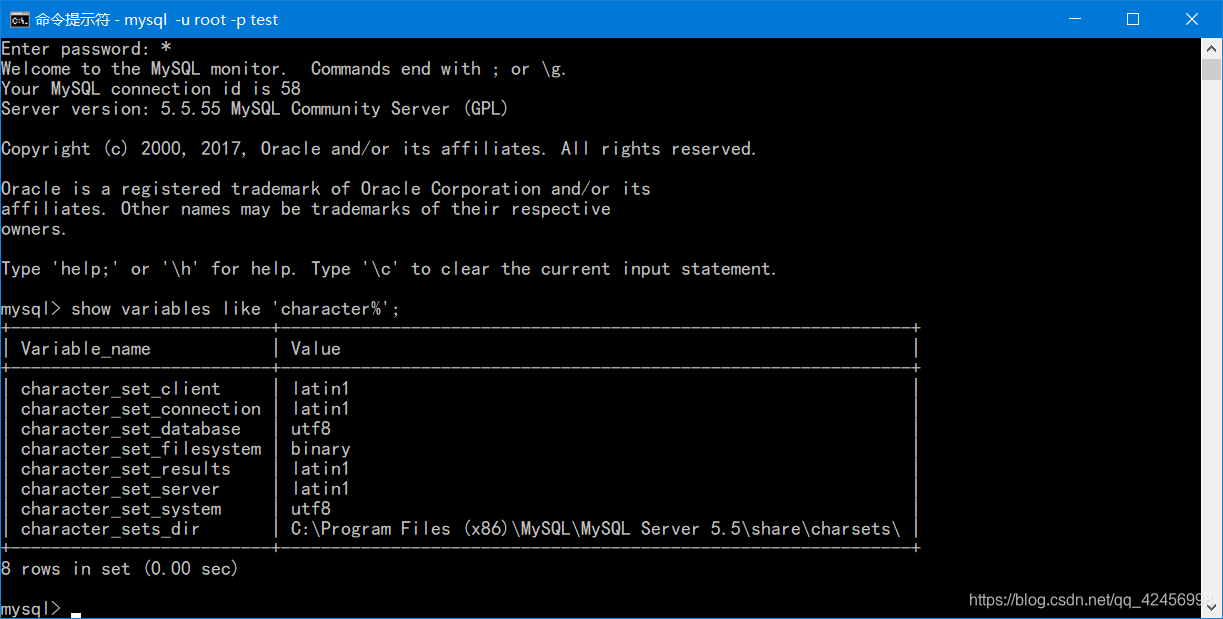
Task: Click the latin1 value of character_set_connection
Action: coord(321,409)
